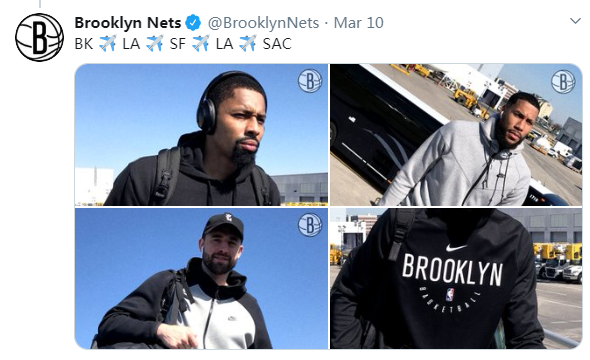Click the SAC text in the tweet
590x360 pixels.
point(277,44)
